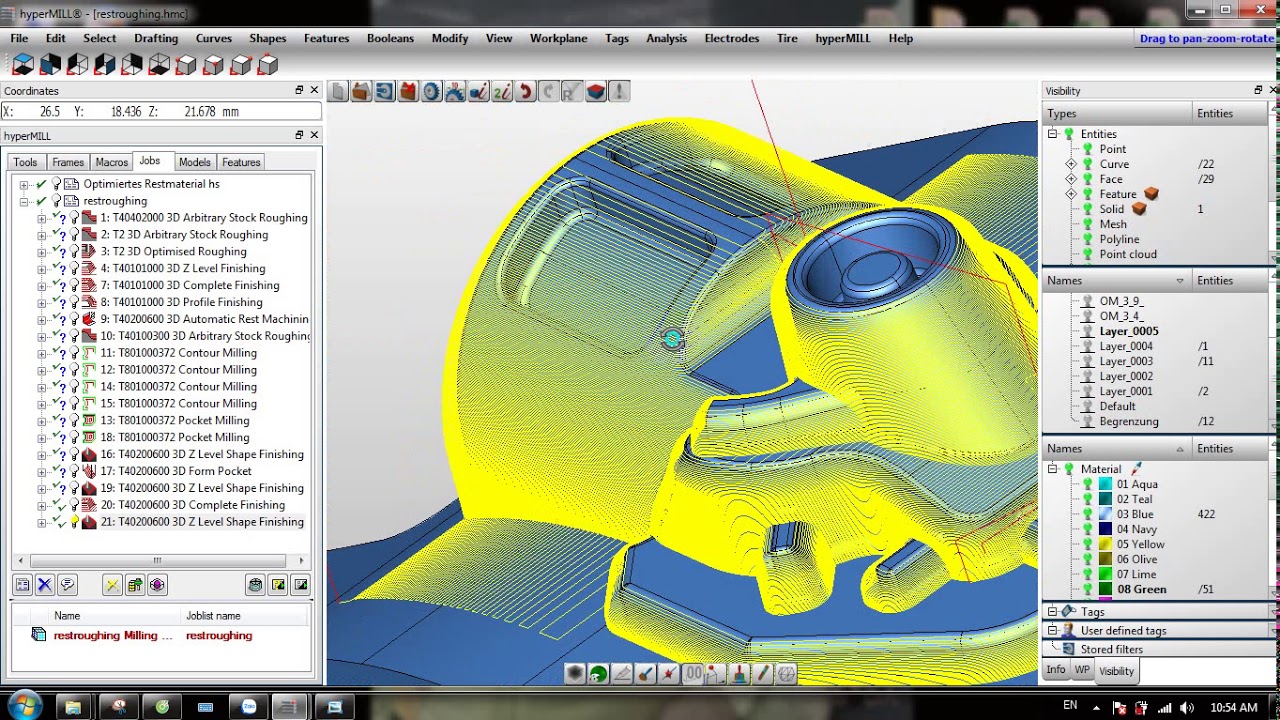The height and width of the screenshot is (720, 1280).
Task: Click the job list properties icon under job tree
Action: tap(22, 585)
